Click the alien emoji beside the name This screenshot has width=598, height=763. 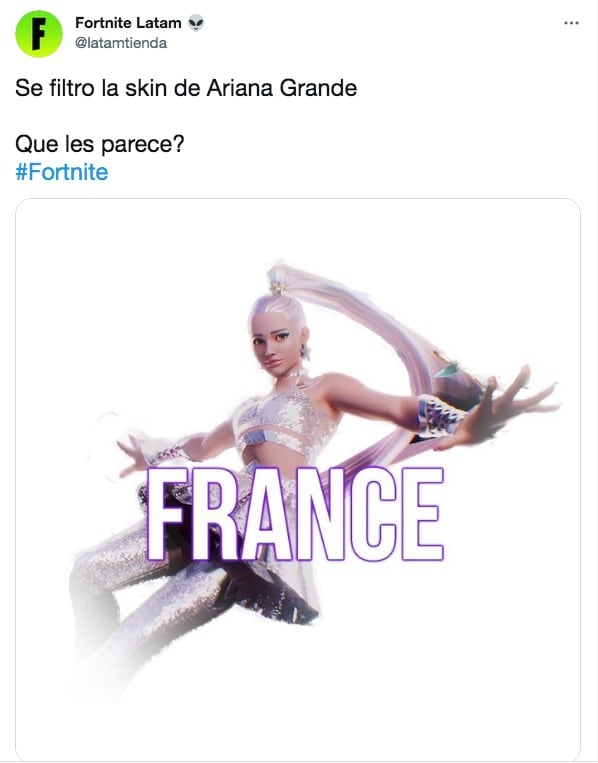pos(196,23)
